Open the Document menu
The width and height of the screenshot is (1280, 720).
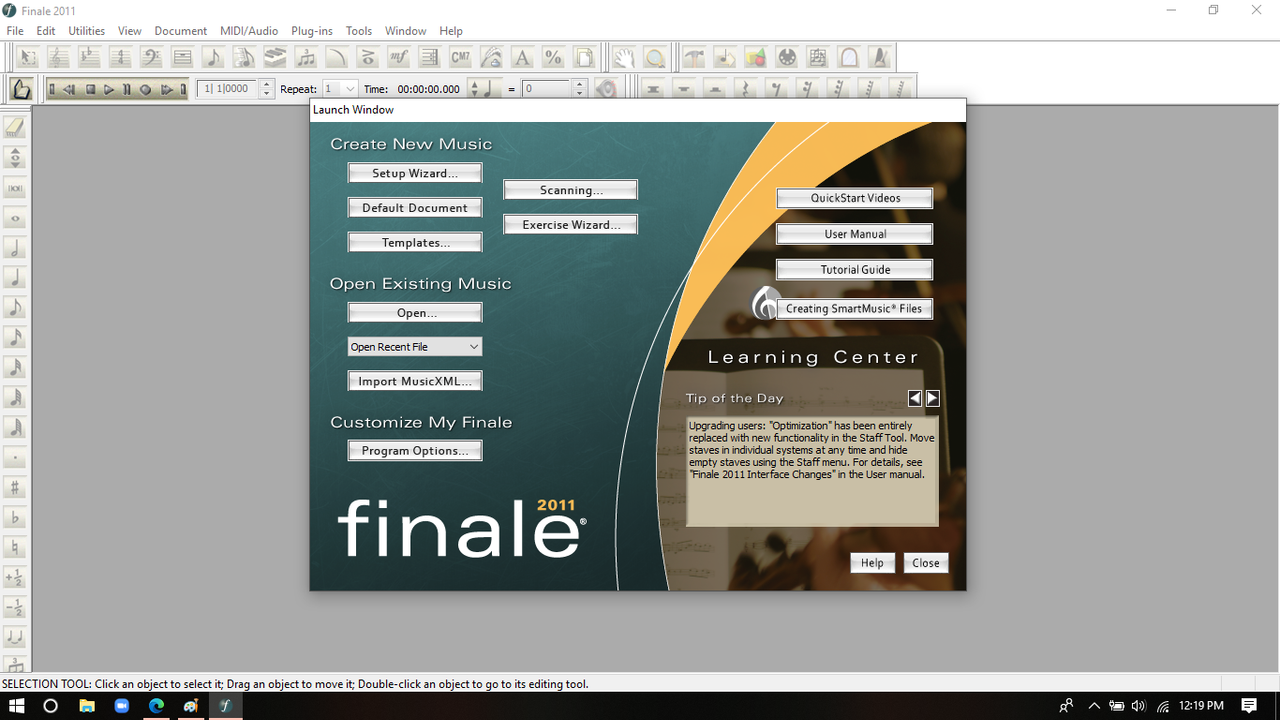(x=181, y=31)
